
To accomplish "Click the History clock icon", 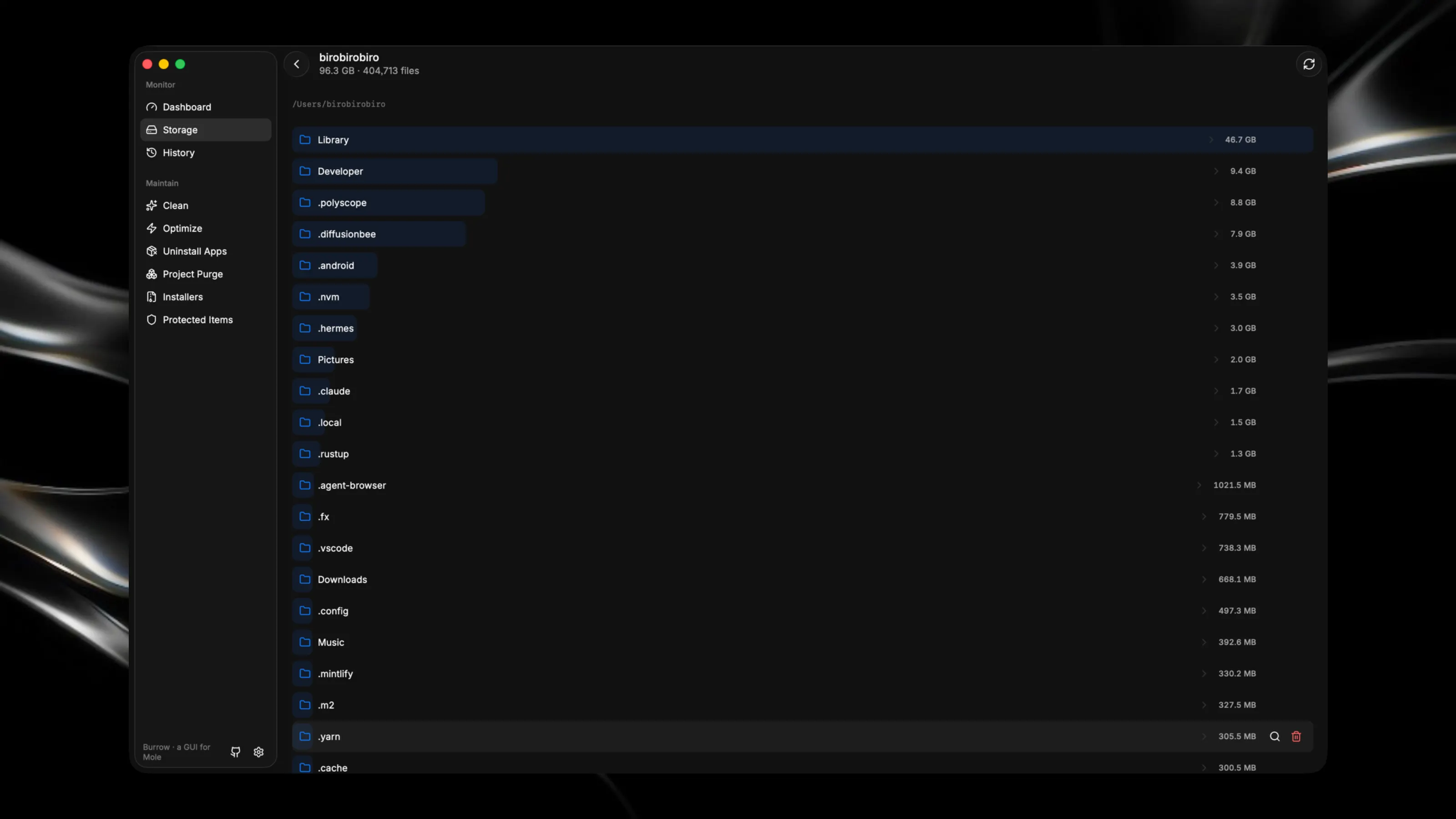I will click(x=152, y=152).
